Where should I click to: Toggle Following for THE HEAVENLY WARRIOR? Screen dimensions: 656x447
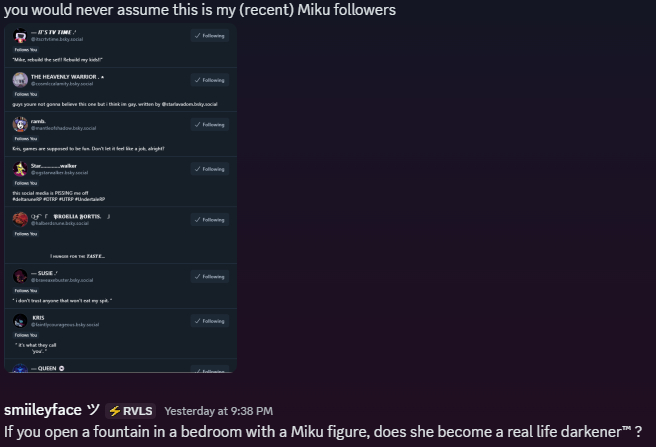(209, 80)
